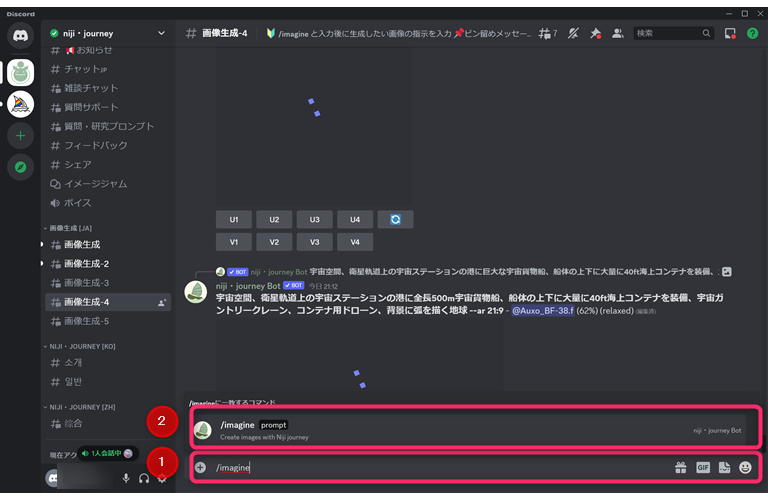Click niji・journey Bot username in message
The image size is (768, 500).
pos(248,286)
